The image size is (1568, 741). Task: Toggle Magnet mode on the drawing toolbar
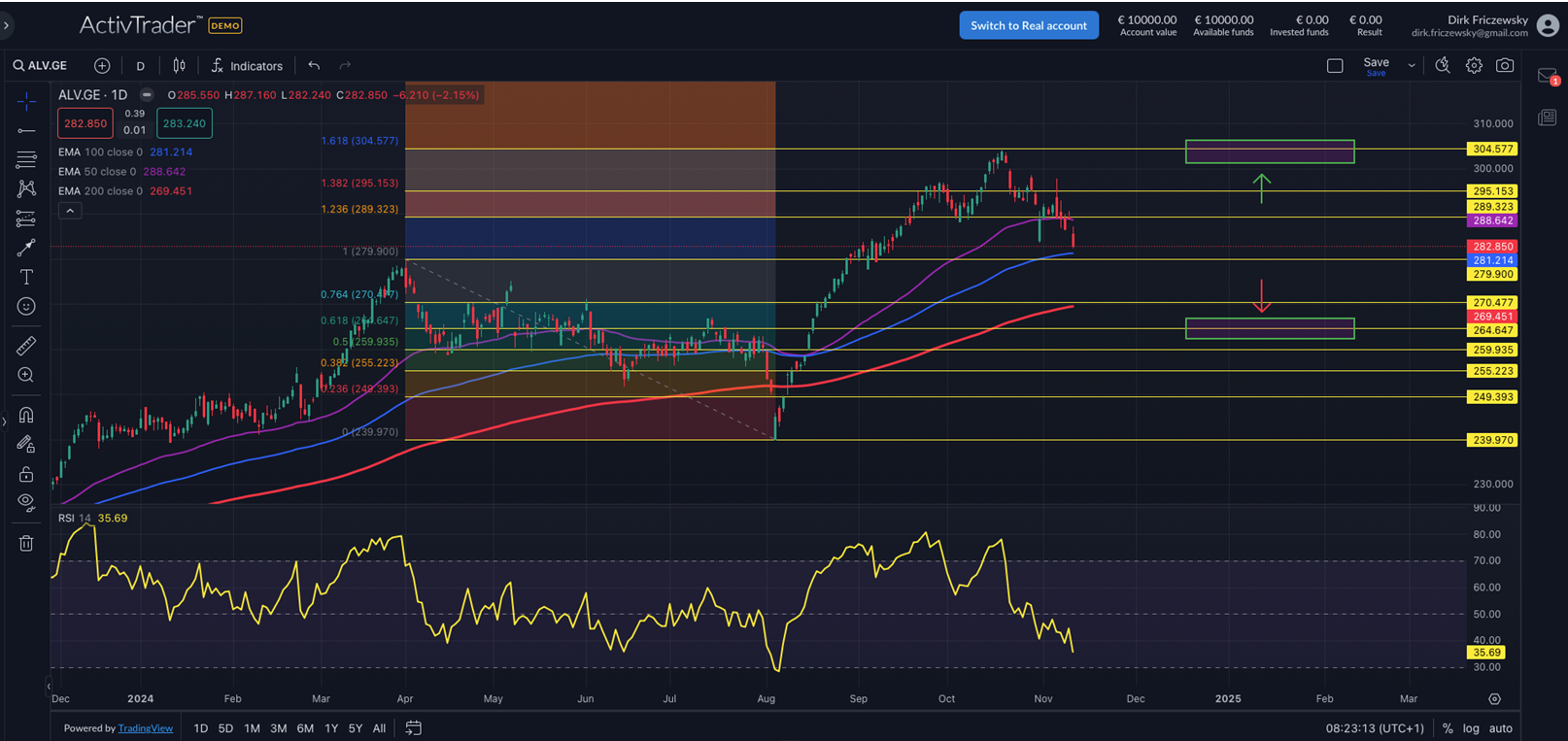click(x=26, y=415)
